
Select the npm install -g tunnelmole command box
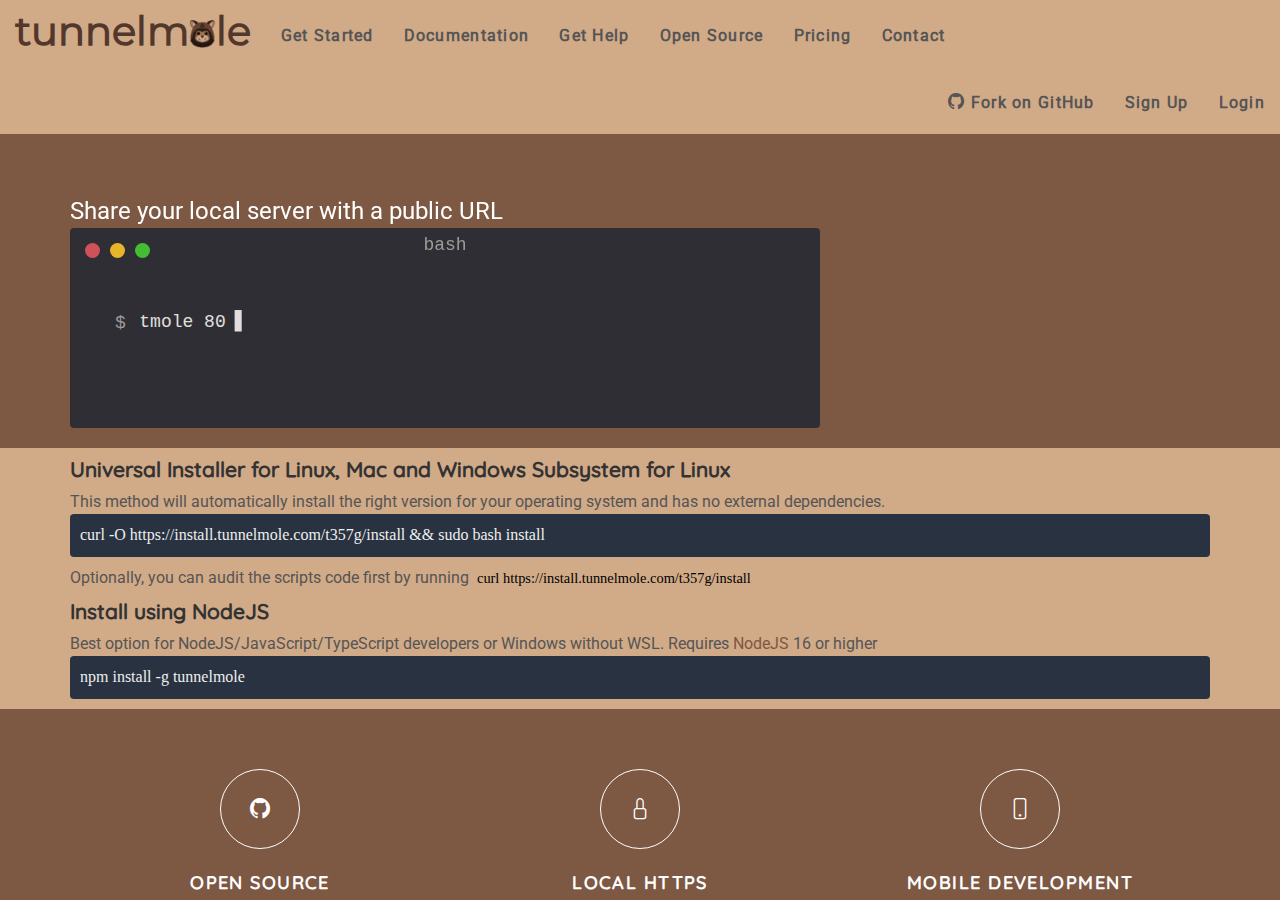(x=640, y=677)
